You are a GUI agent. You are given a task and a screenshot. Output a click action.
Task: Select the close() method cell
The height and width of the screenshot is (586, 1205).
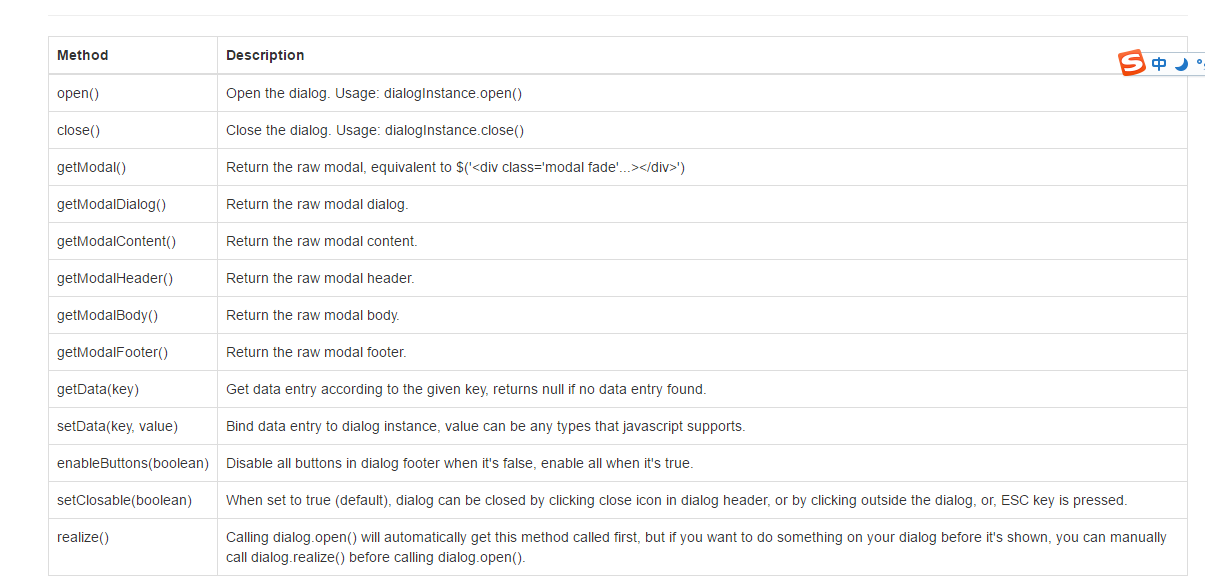pyautogui.click(x=133, y=130)
